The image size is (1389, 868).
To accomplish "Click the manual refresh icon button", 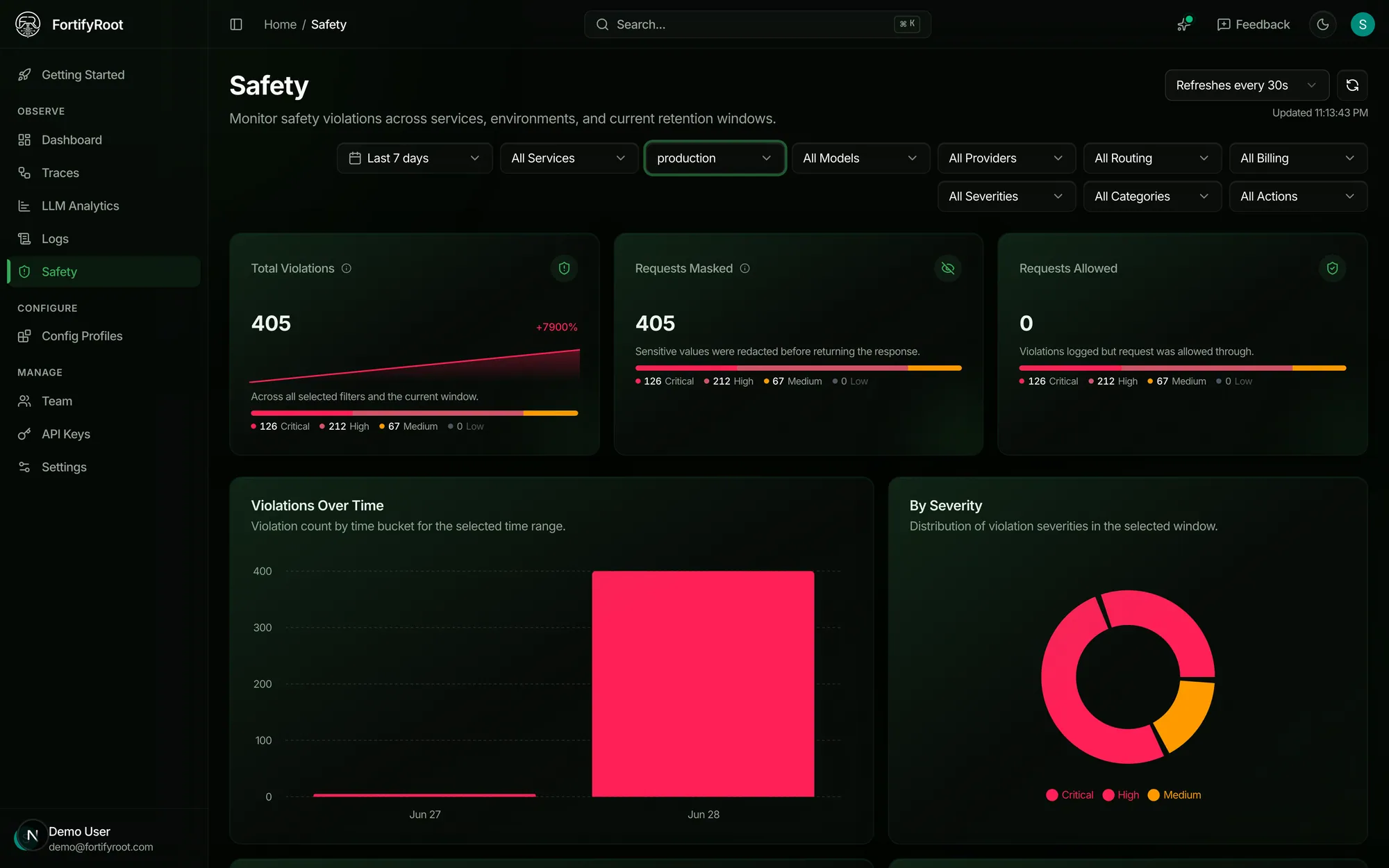I will point(1352,85).
